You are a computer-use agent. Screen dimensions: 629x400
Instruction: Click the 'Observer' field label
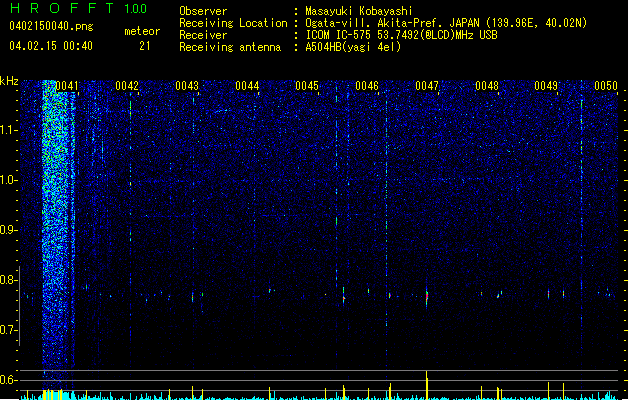(x=203, y=11)
